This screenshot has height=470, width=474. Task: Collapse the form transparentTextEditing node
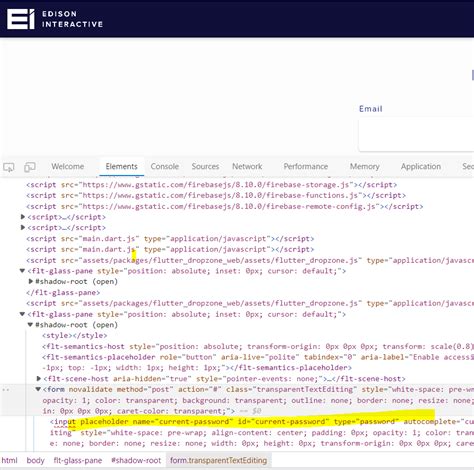(x=38, y=389)
